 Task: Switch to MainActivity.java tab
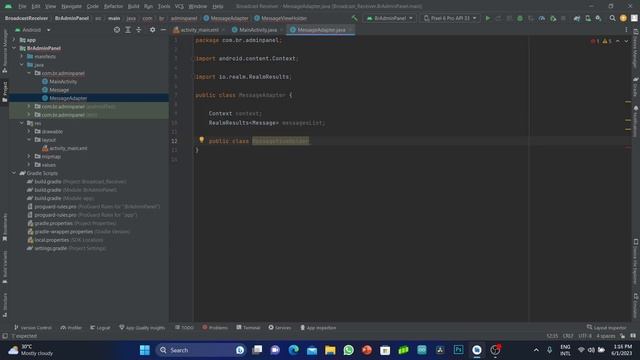pos(257,30)
